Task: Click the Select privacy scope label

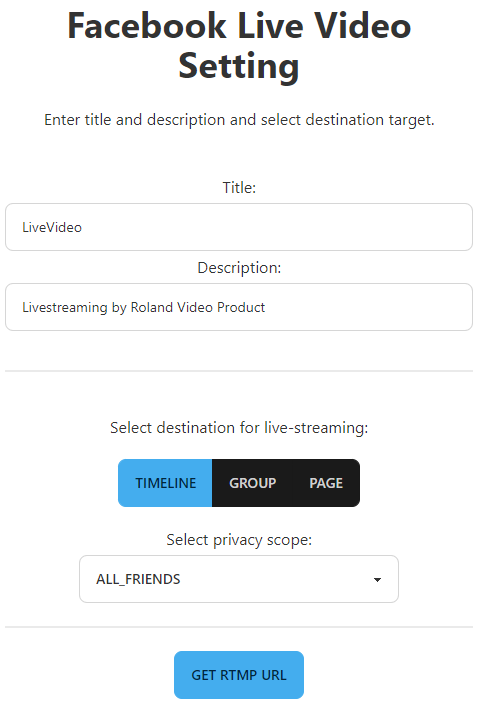Action: [239, 540]
